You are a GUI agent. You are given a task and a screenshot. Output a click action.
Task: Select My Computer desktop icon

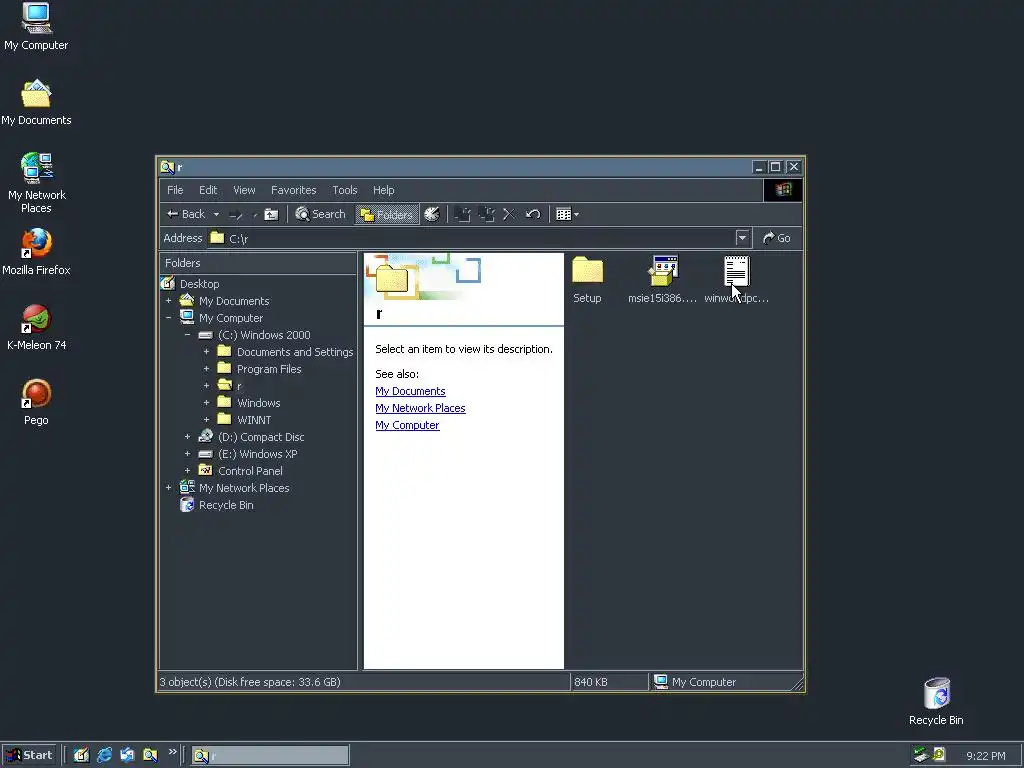pos(36,27)
